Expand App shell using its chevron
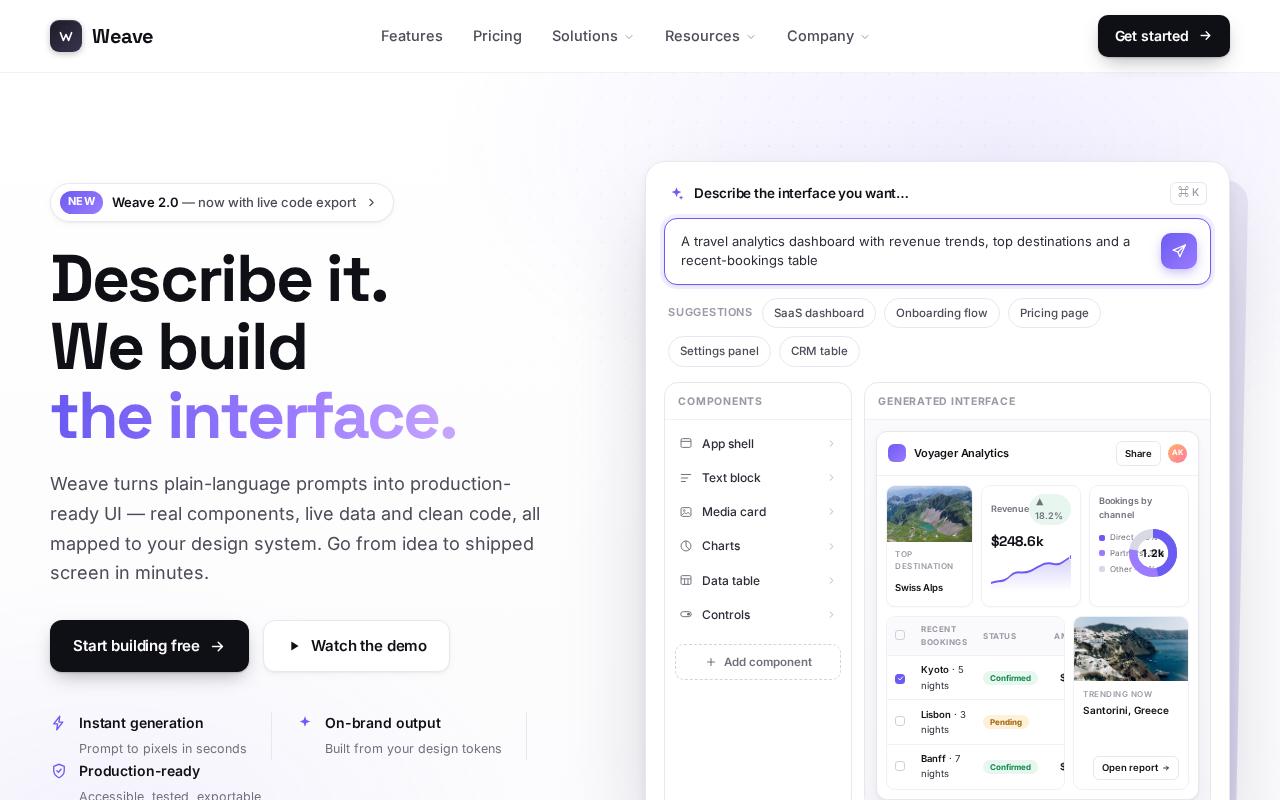The width and height of the screenshot is (1280, 800). (x=831, y=444)
